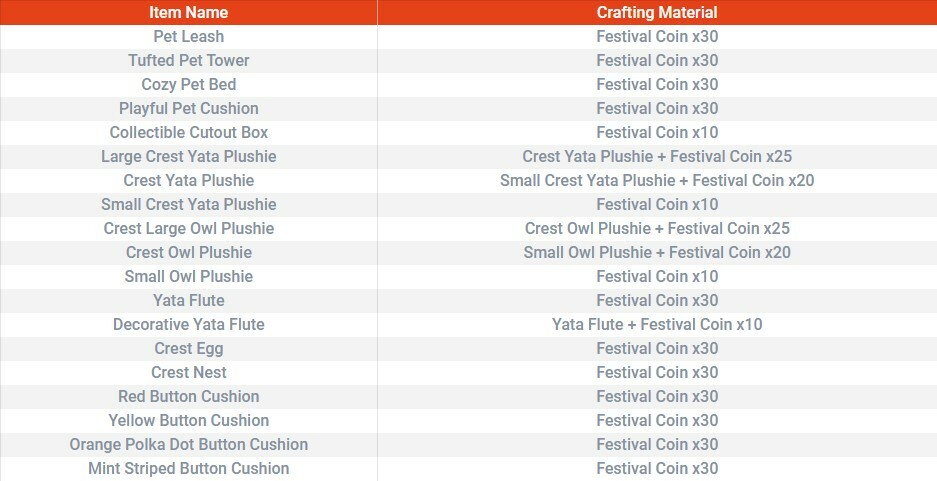Select Large Crest Yata Plushie cell
This screenshot has height=481, width=937.
click(x=188, y=157)
